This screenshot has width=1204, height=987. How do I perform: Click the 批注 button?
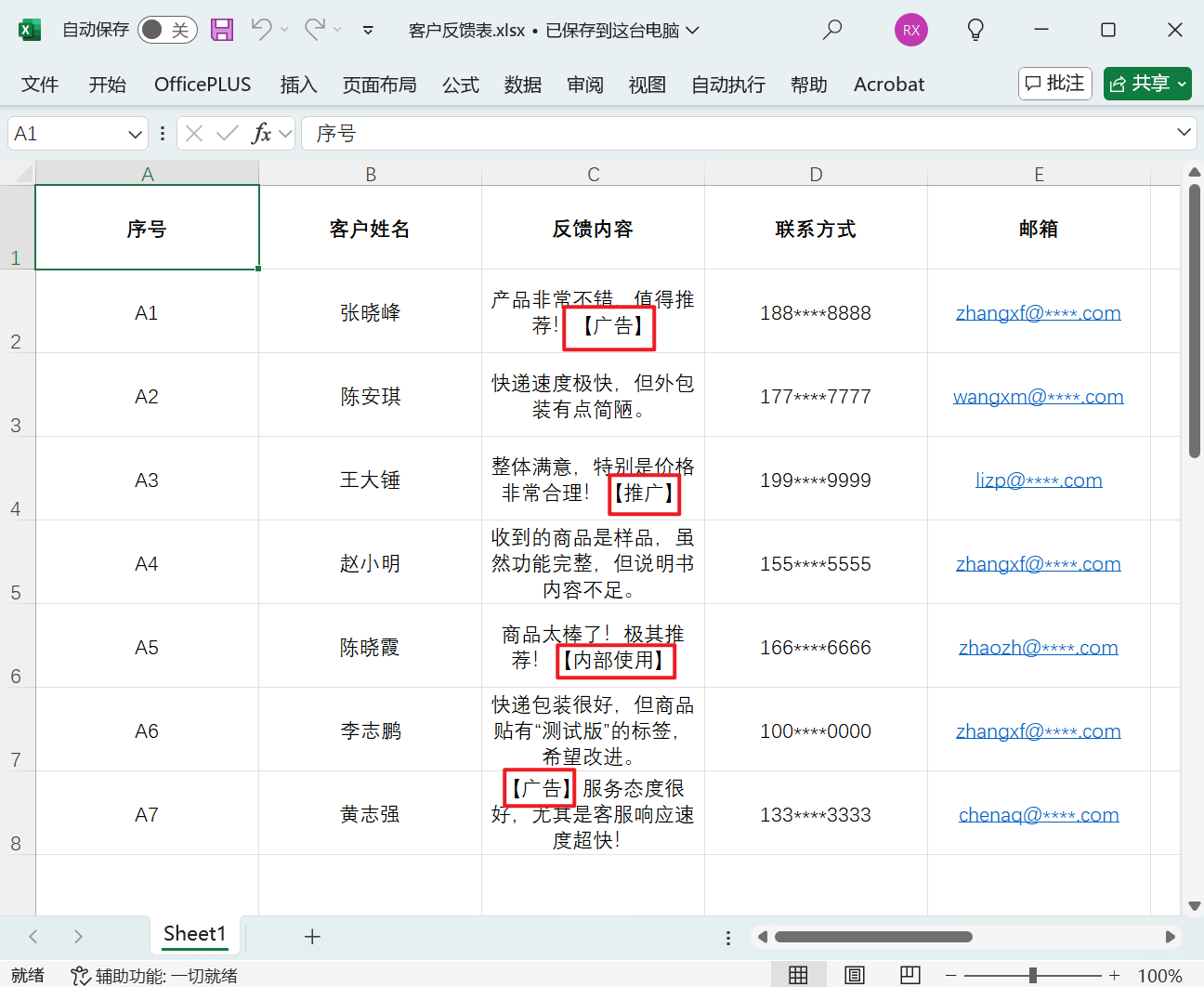coord(1054,83)
